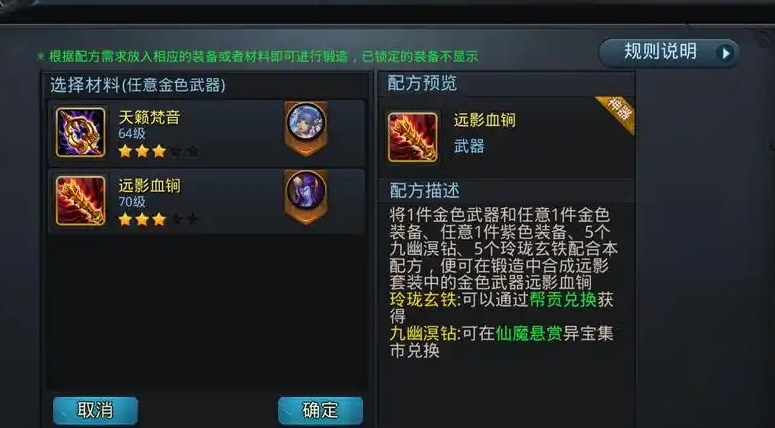Choose the 远影血锏 70级 row

(x=207, y=201)
